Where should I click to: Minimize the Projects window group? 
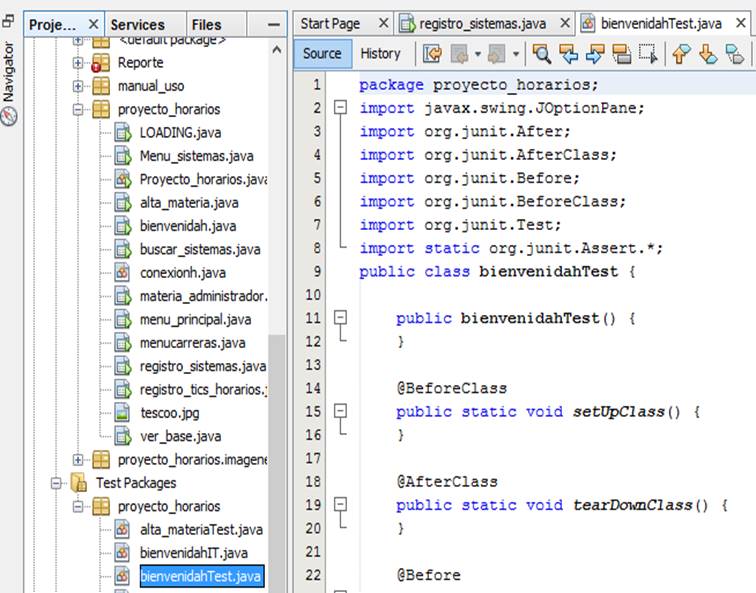(x=274, y=24)
